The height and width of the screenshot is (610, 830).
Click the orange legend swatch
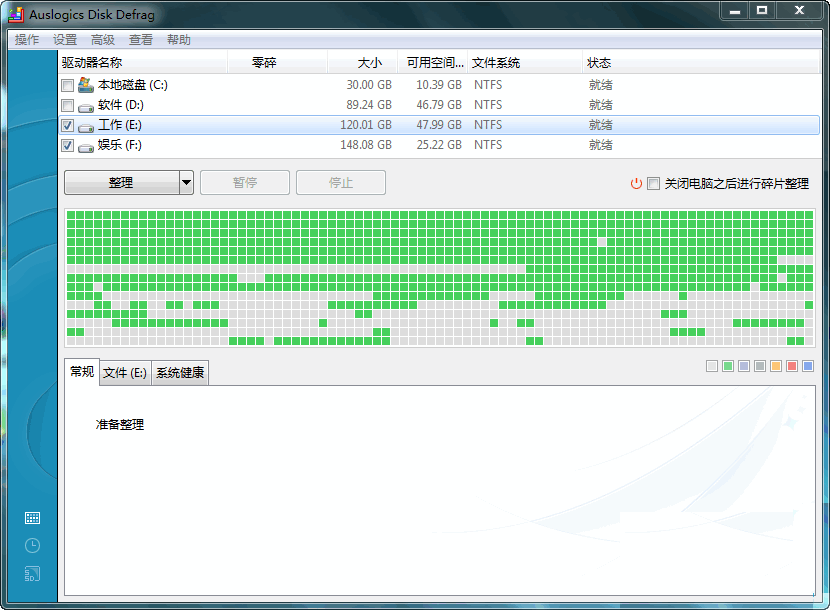pos(776,366)
